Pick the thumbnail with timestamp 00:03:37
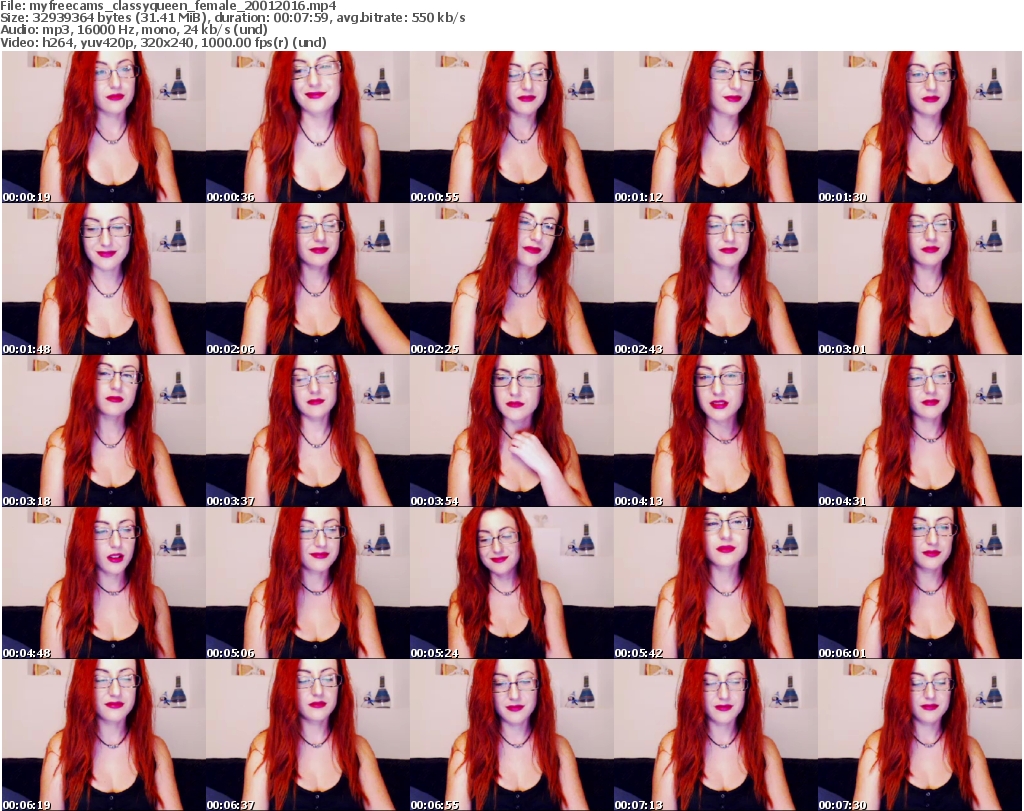 (x=308, y=431)
